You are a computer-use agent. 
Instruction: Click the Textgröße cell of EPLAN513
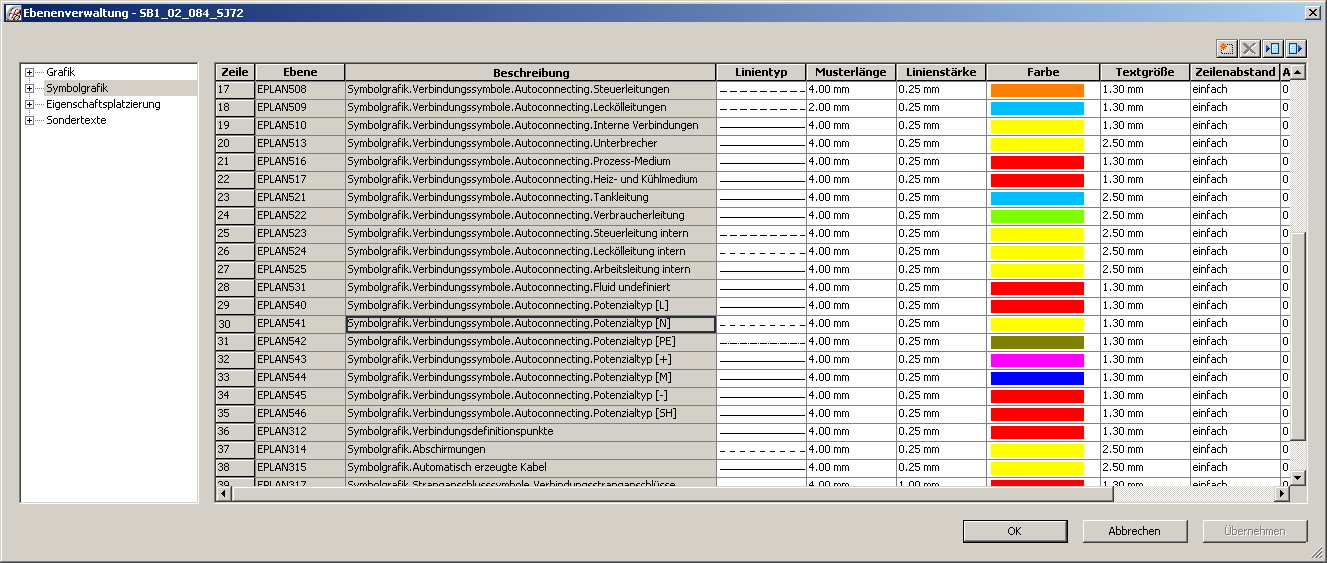click(1145, 144)
